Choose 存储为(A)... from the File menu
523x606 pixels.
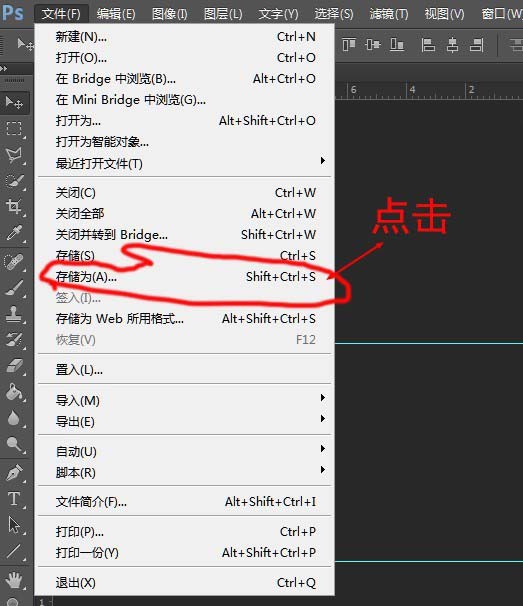pos(185,277)
